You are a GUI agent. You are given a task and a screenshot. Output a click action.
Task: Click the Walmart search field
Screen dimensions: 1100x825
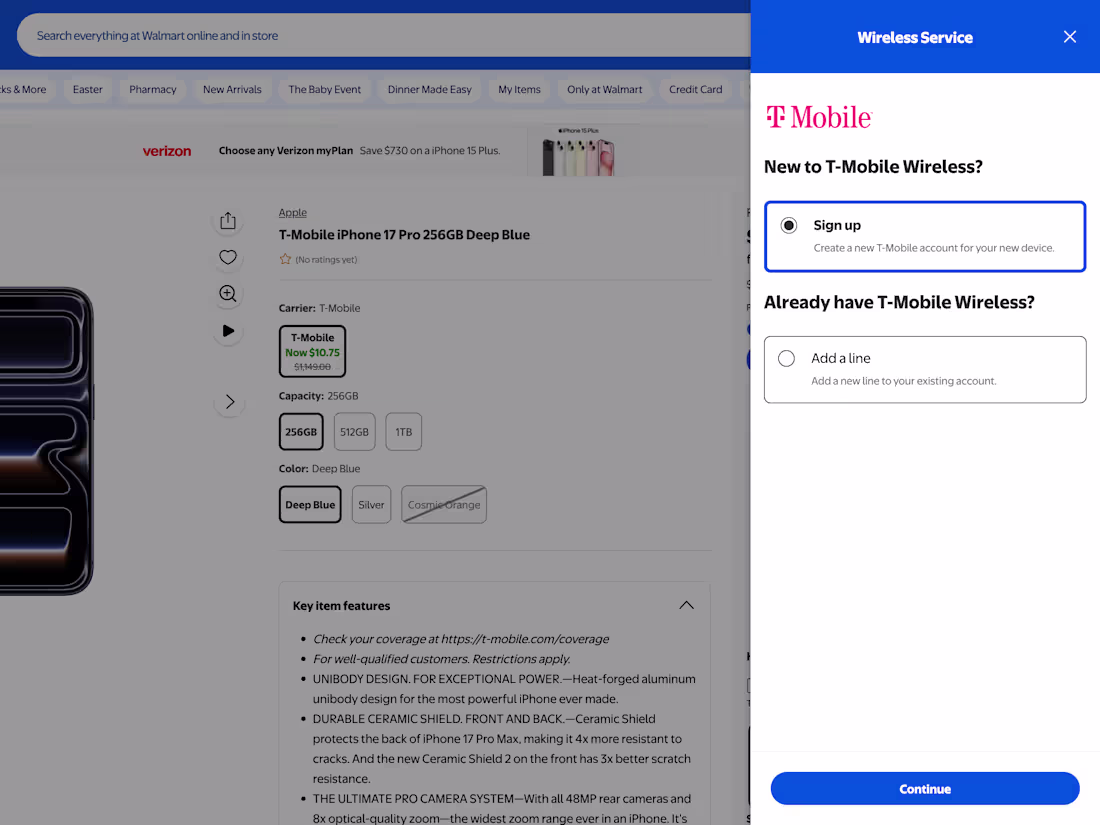(x=383, y=35)
